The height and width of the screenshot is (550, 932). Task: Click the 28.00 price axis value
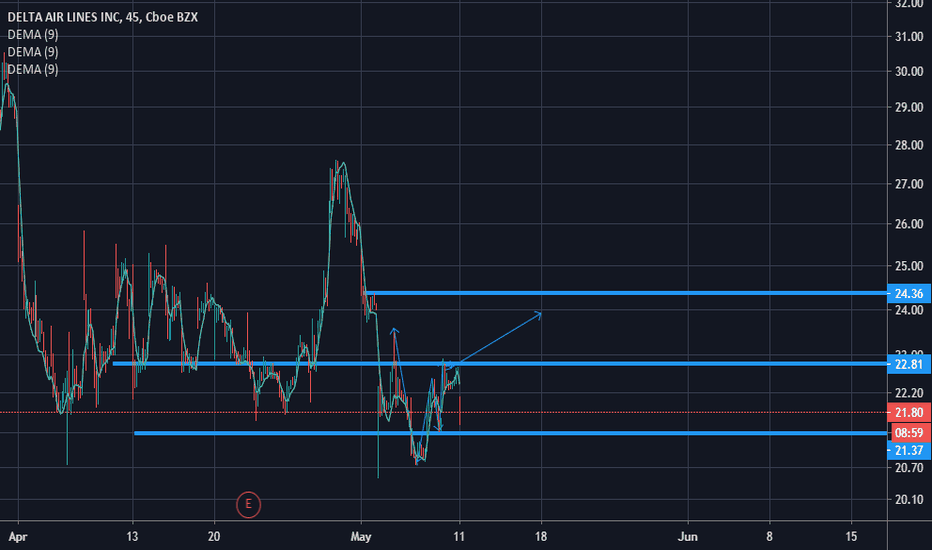coord(909,146)
